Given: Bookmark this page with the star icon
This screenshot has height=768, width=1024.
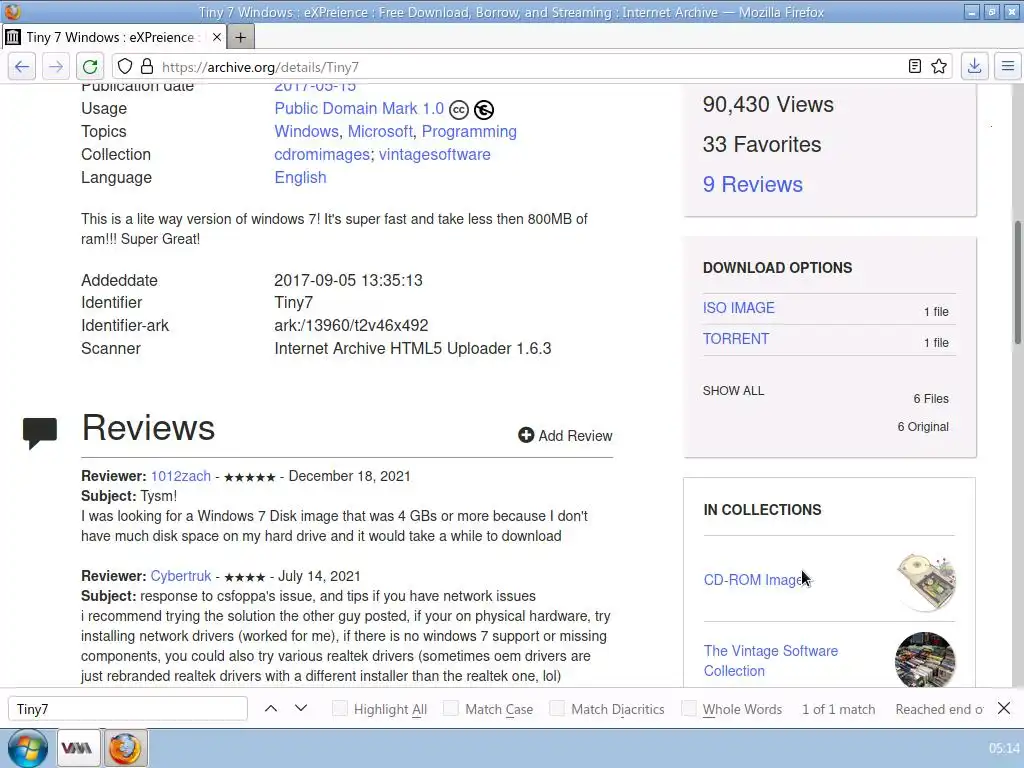Looking at the screenshot, I should coord(939,67).
